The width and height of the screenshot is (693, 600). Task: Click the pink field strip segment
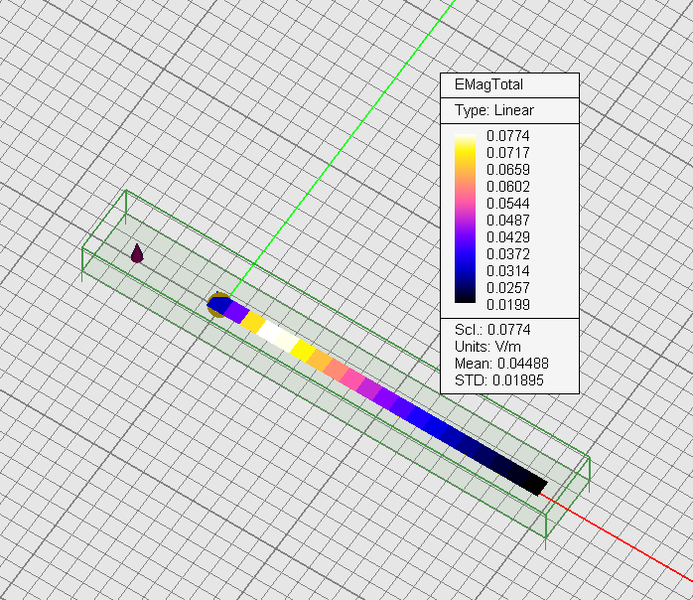tap(352, 378)
